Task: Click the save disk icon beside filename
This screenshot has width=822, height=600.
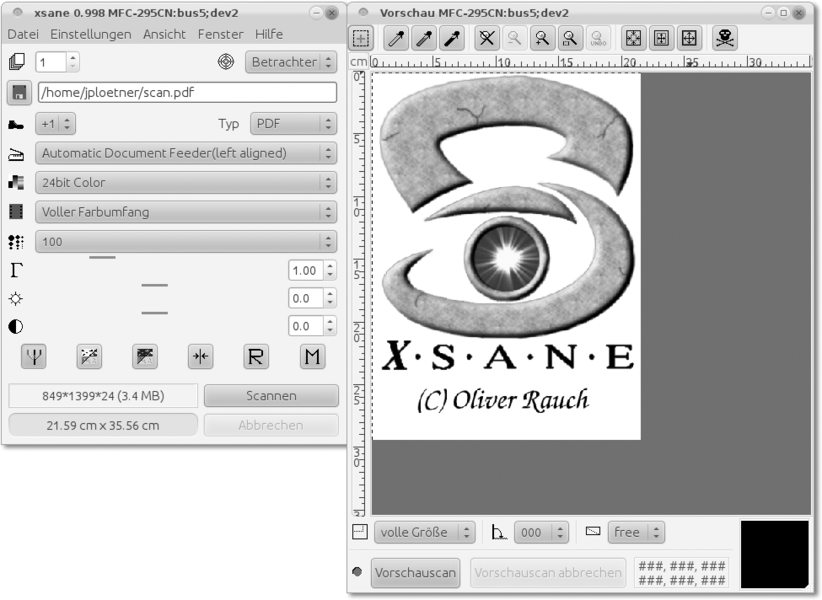Action: [x=18, y=92]
